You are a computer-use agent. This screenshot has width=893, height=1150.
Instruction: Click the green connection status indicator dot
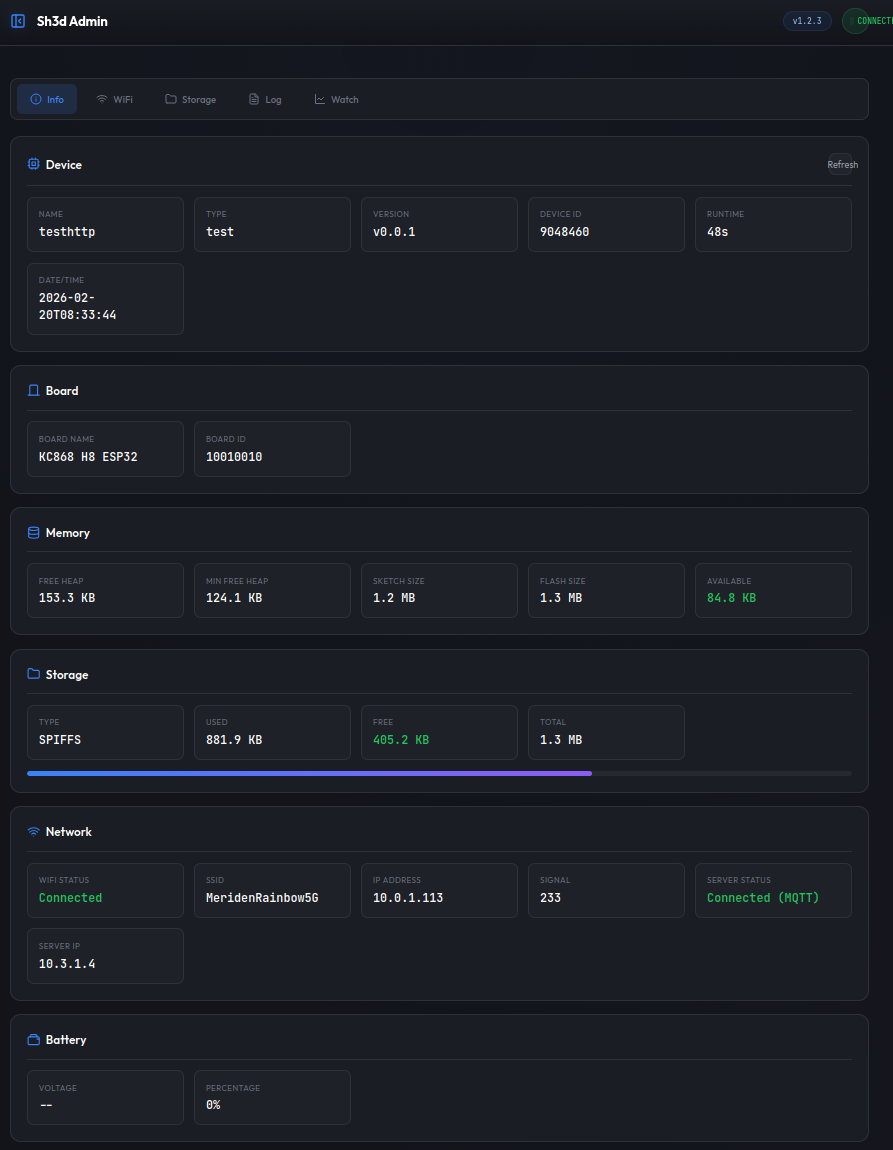(852, 21)
